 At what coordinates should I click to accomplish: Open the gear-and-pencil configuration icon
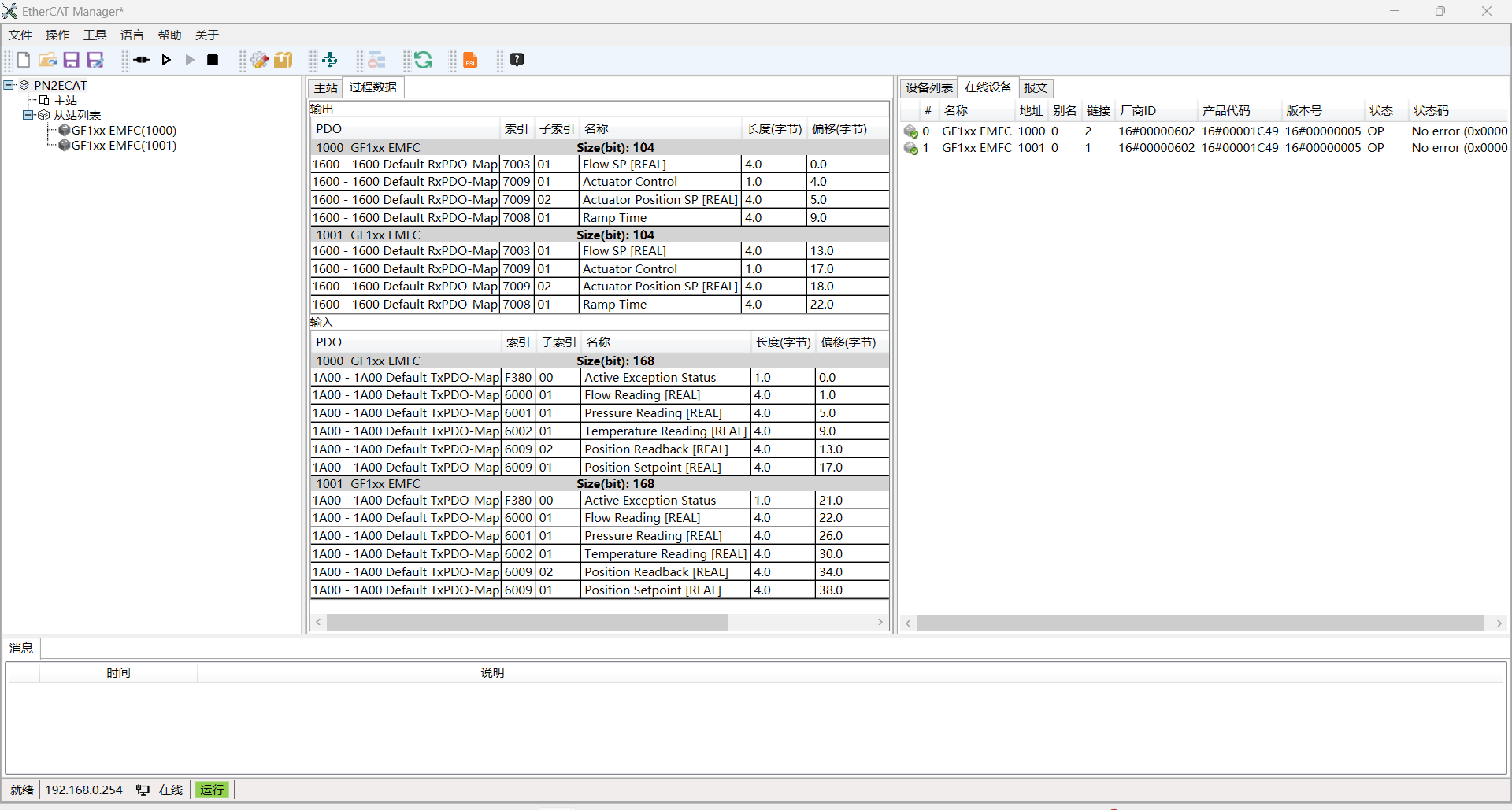[259, 60]
